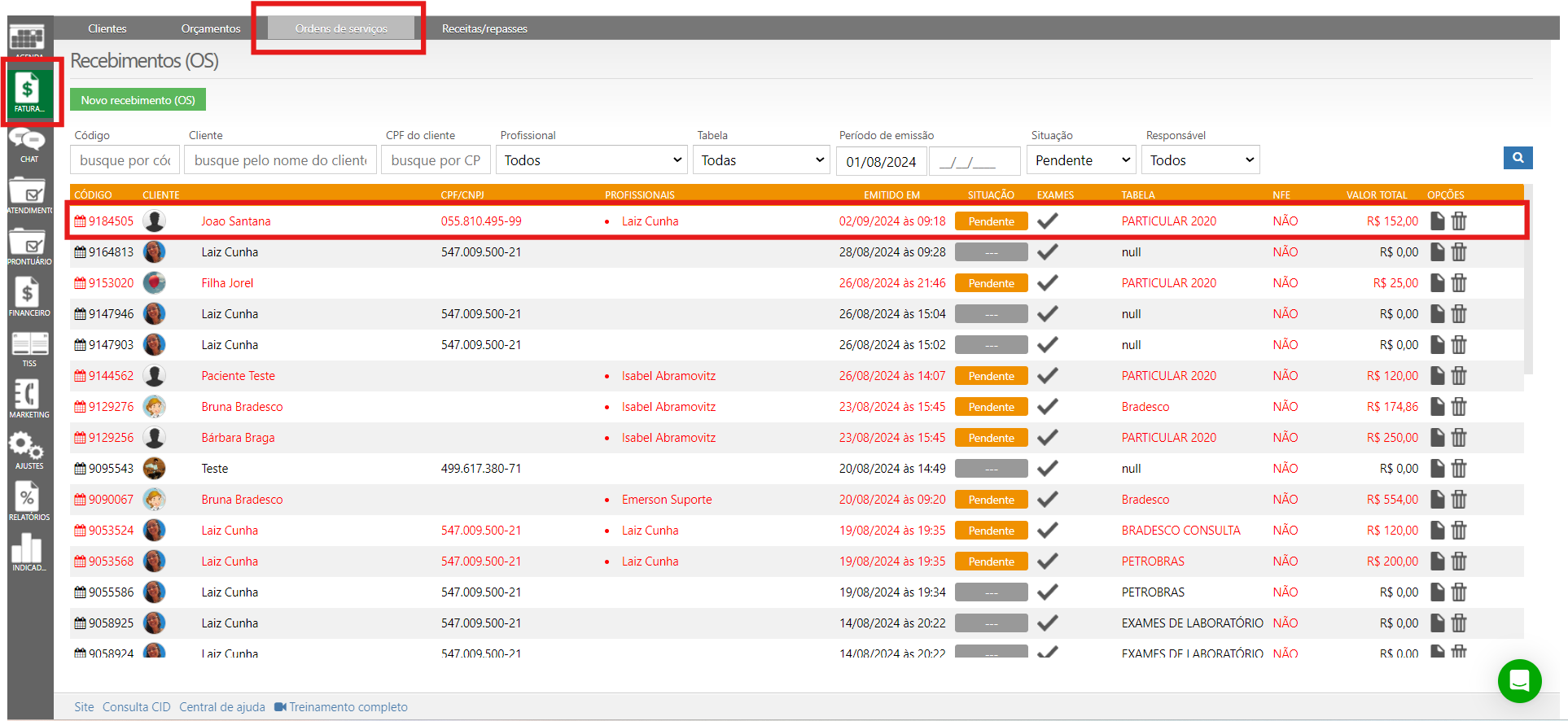The width and height of the screenshot is (1568, 721).
Task: Click Pendente status for order 9184505
Action: pyautogui.click(x=992, y=221)
